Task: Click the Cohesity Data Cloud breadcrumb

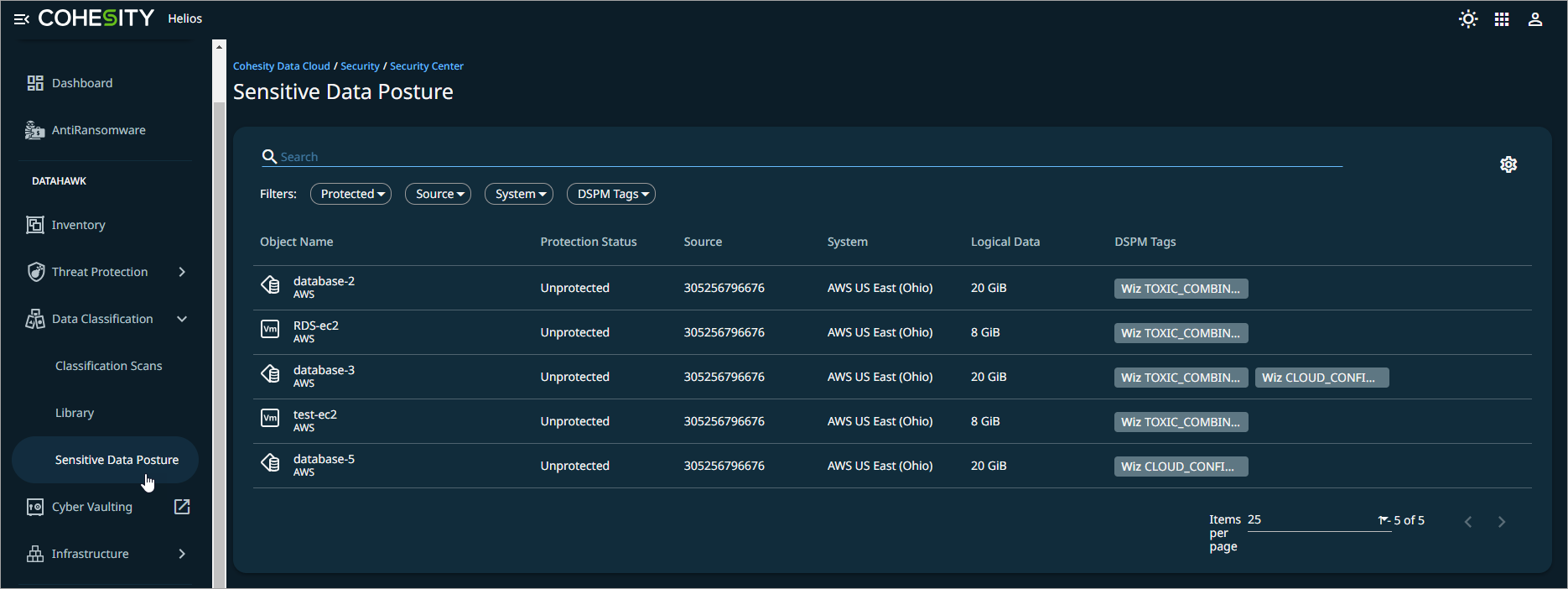Action: point(281,66)
